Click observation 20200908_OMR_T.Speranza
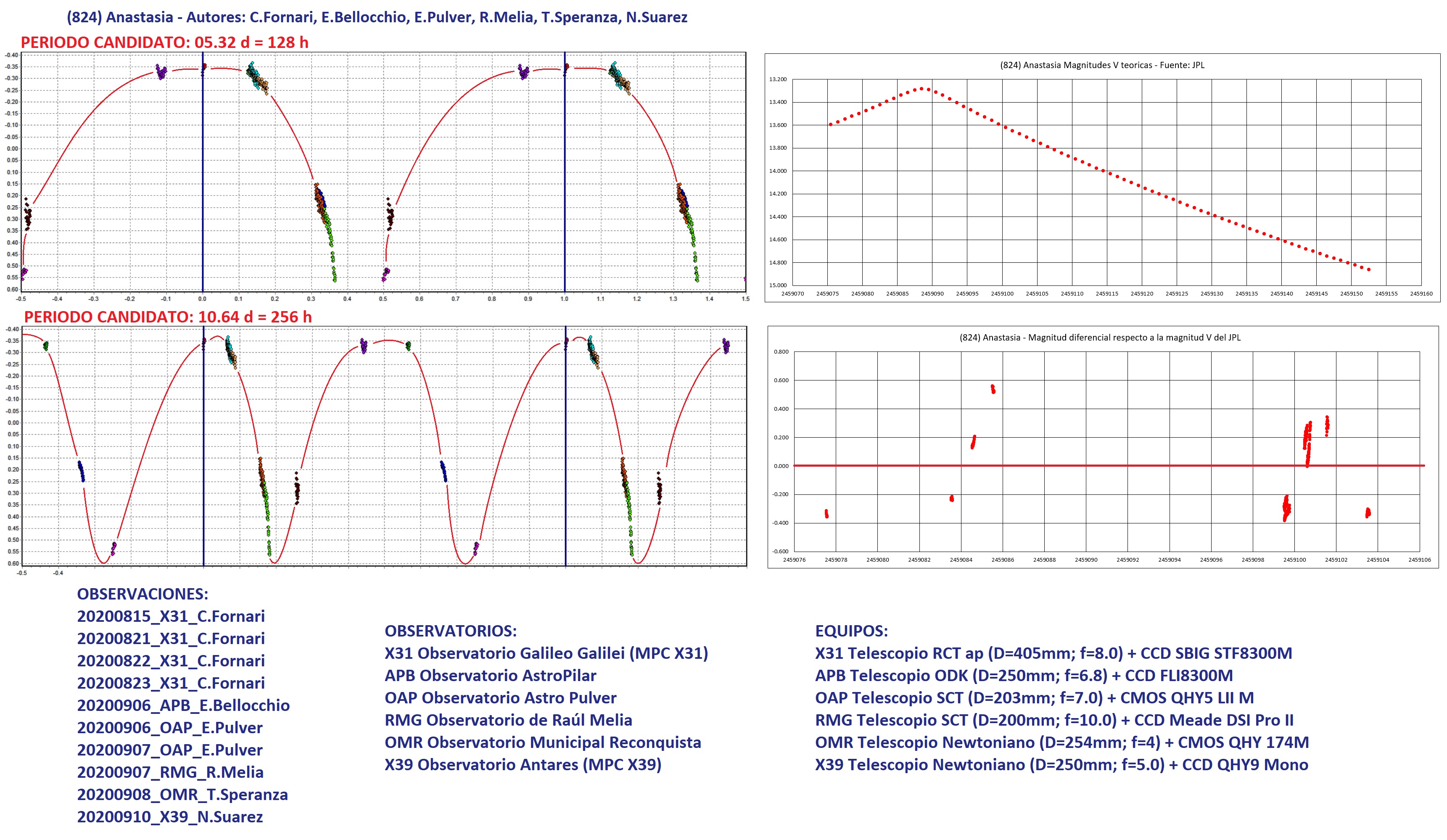Screen dimensions: 1447x840 click(182, 795)
